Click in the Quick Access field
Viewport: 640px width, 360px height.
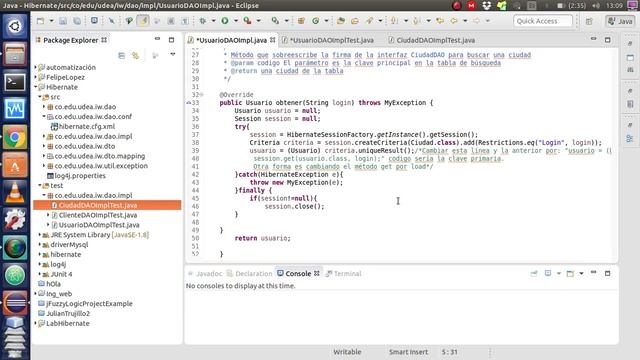[543, 21]
